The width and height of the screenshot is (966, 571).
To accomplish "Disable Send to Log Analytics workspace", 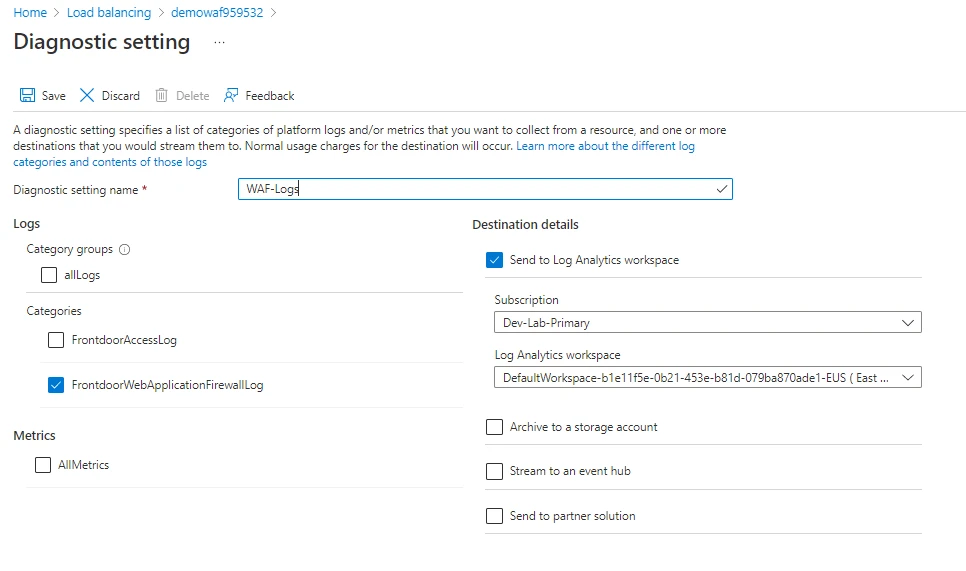I will coord(494,260).
